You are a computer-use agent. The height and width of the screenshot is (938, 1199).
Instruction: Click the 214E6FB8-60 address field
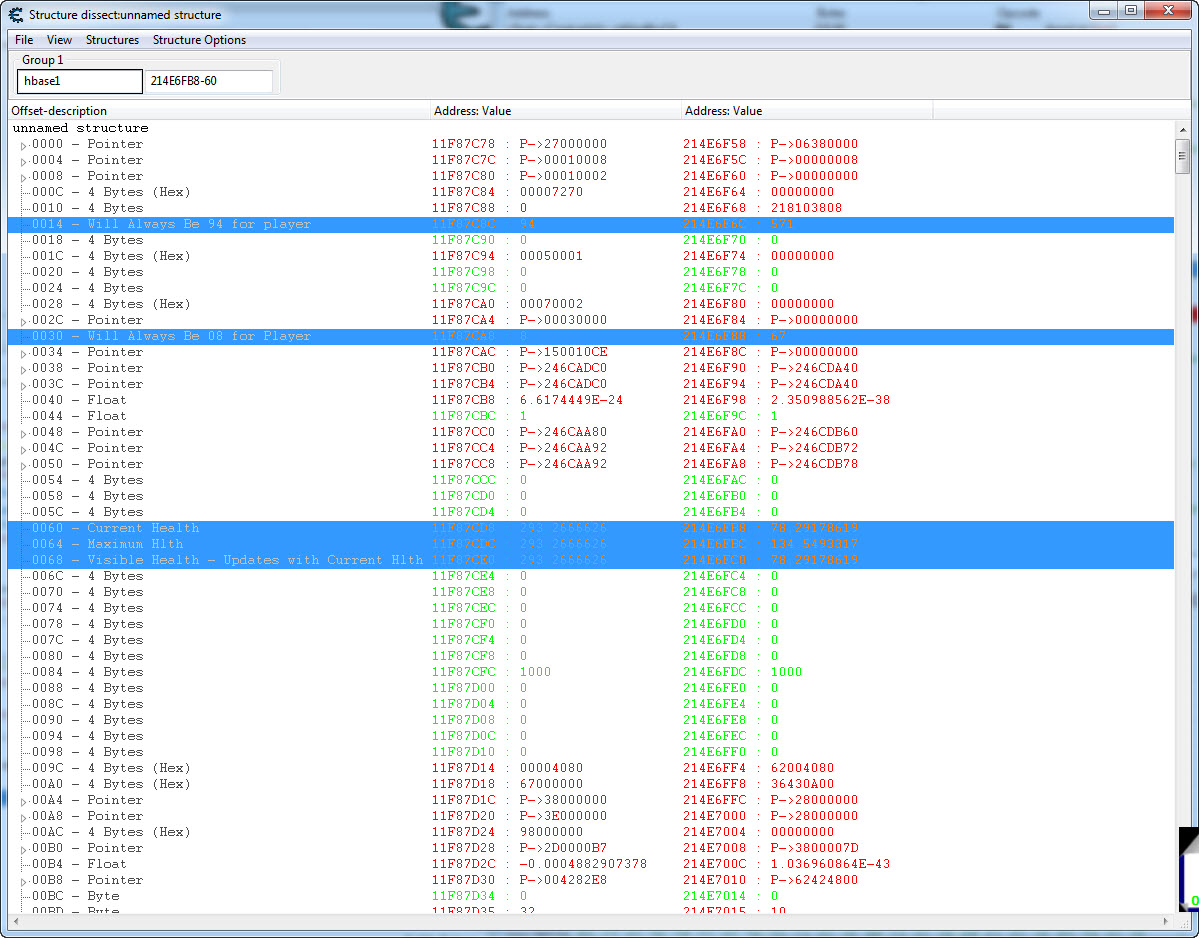[209, 81]
